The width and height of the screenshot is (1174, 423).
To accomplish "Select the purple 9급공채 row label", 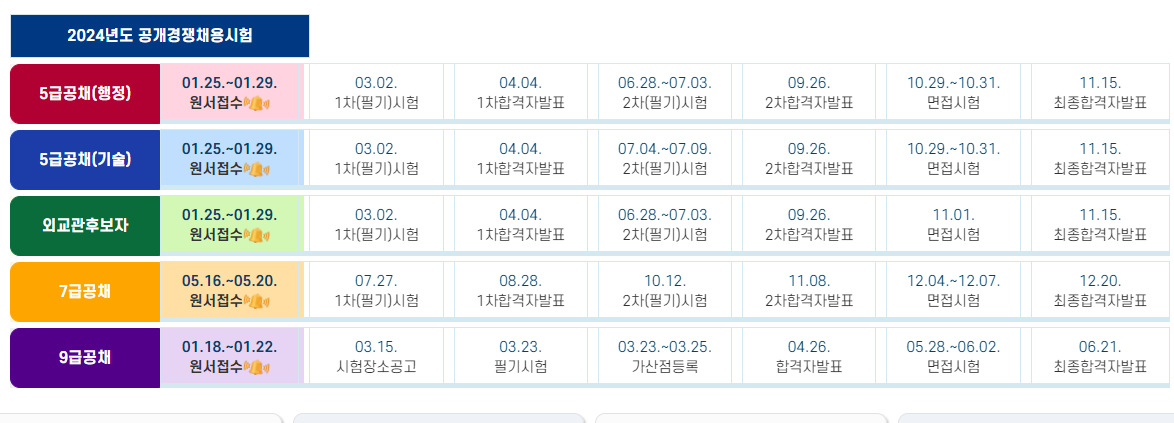I will 85,357.
